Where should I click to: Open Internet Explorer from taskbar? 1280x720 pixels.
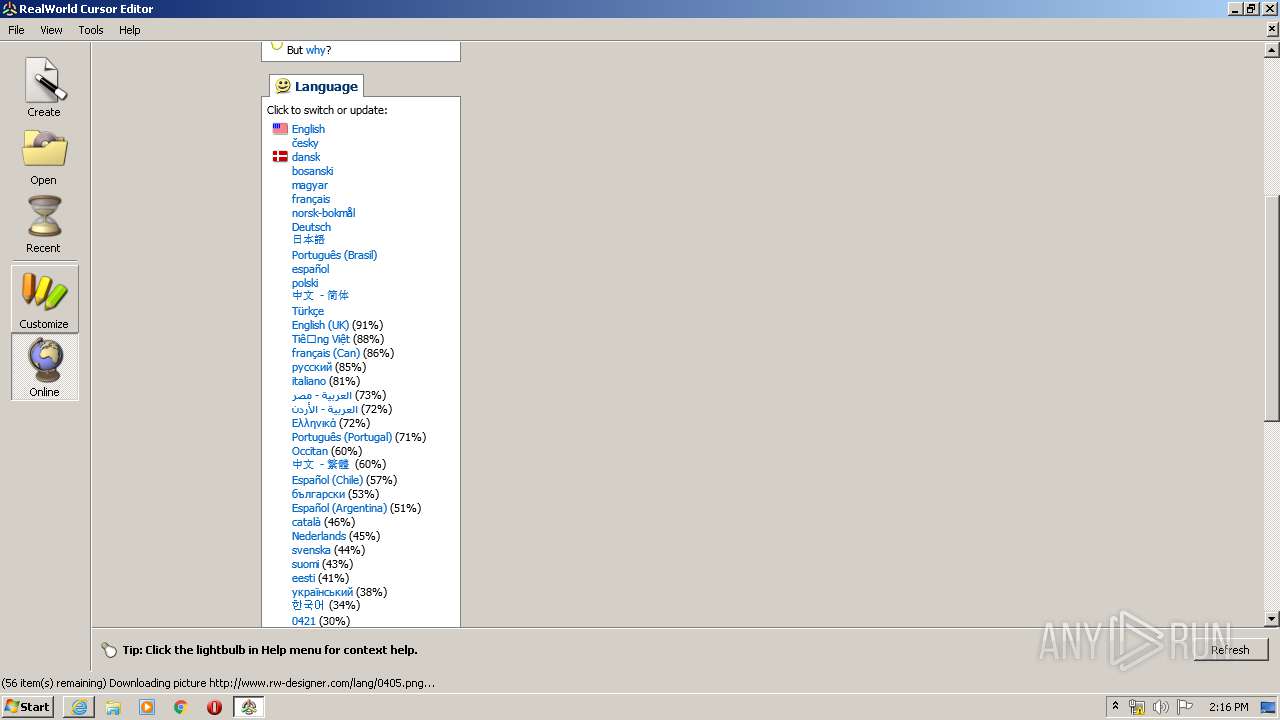coord(79,707)
